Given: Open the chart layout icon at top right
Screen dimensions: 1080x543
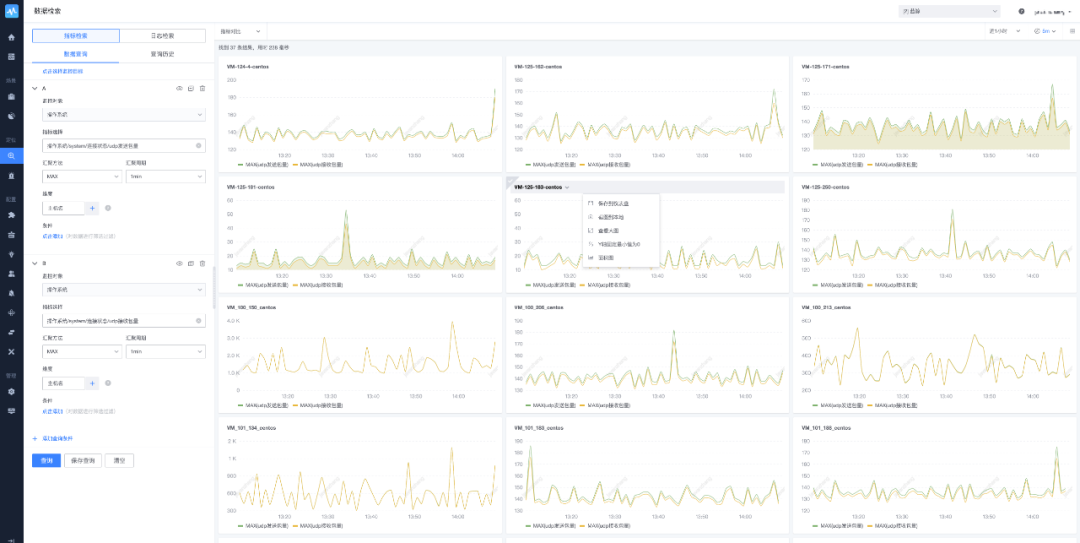Looking at the screenshot, I should tap(1072, 31).
